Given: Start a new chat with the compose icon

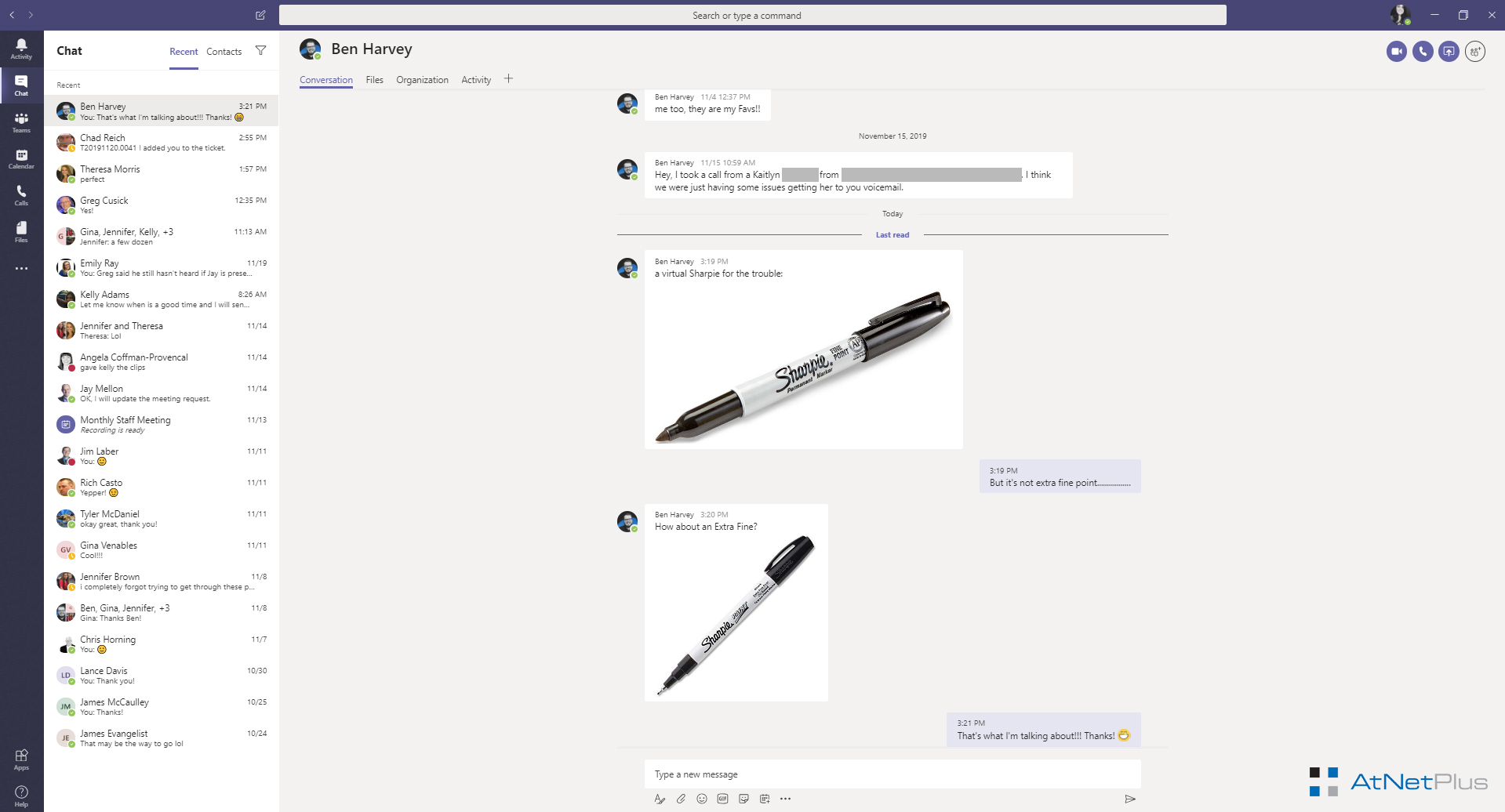Looking at the screenshot, I should tap(260, 15).
